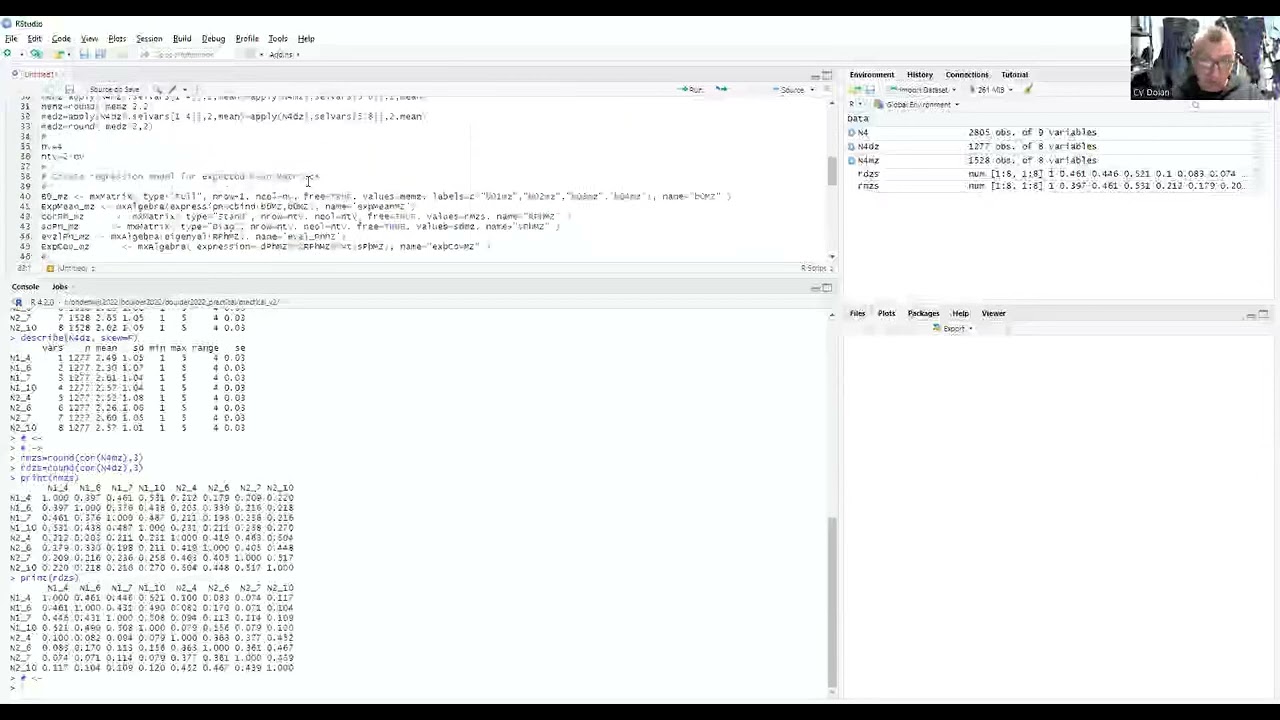1280x720 pixels.
Task: Open the Help menu
Action: [306, 39]
